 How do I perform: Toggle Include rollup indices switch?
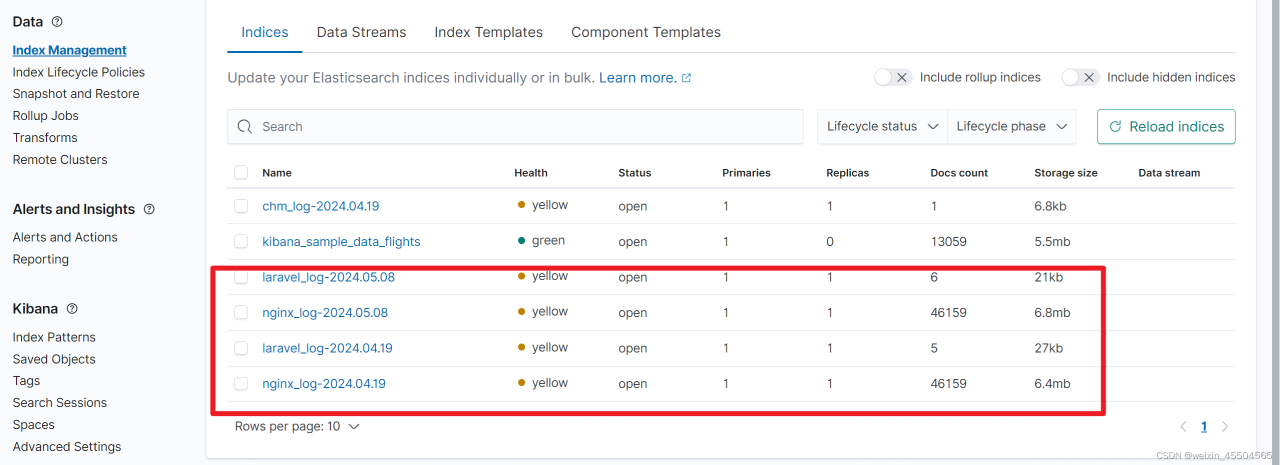pos(892,77)
